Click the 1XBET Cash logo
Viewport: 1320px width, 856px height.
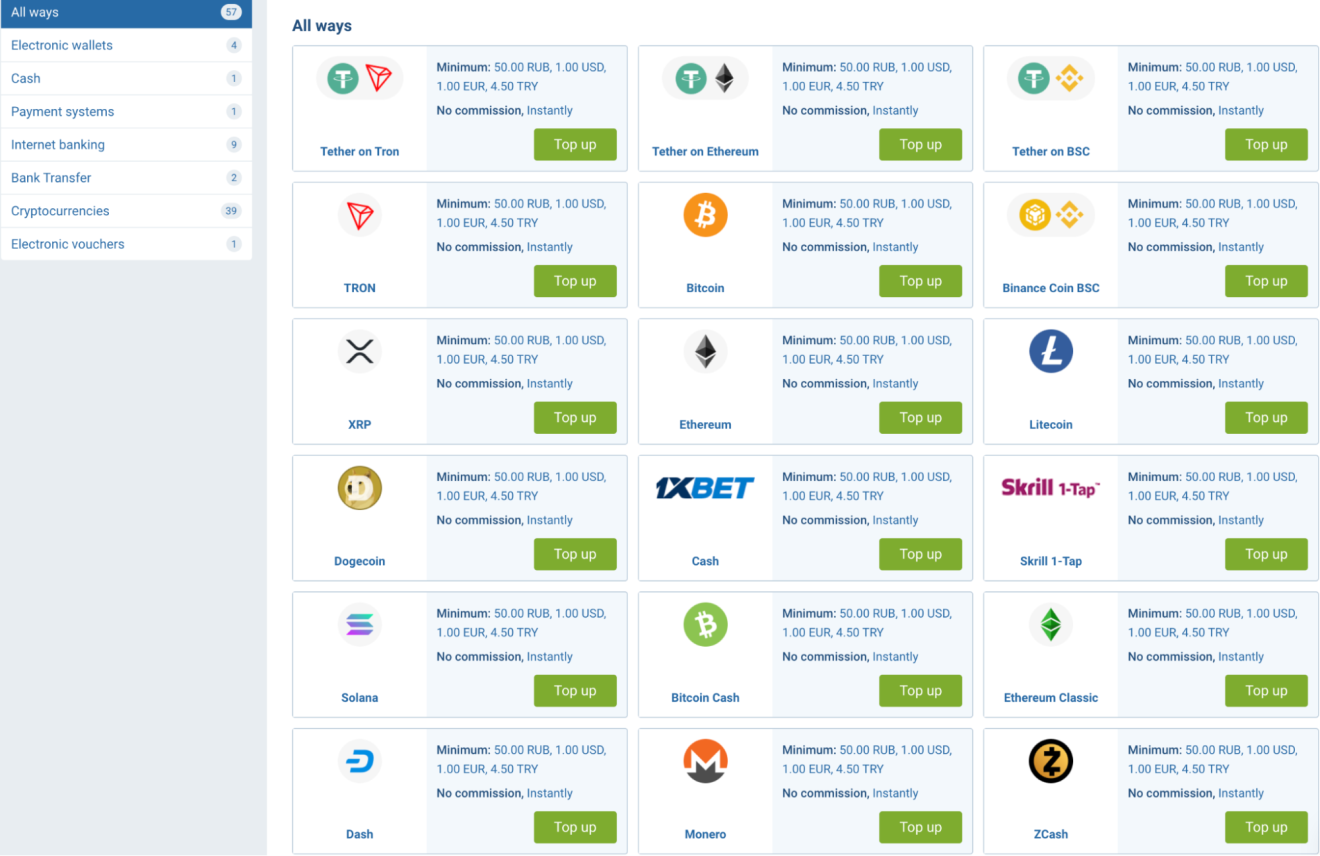(705, 488)
